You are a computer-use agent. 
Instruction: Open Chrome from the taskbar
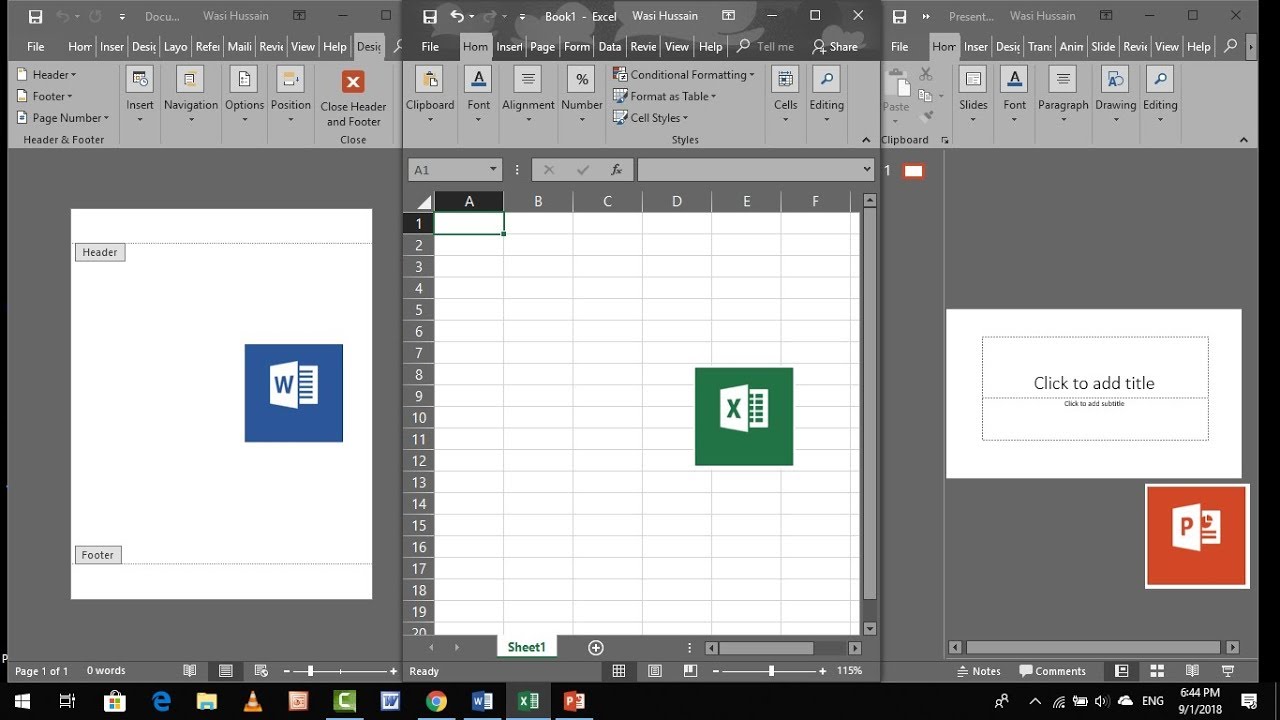click(436, 701)
